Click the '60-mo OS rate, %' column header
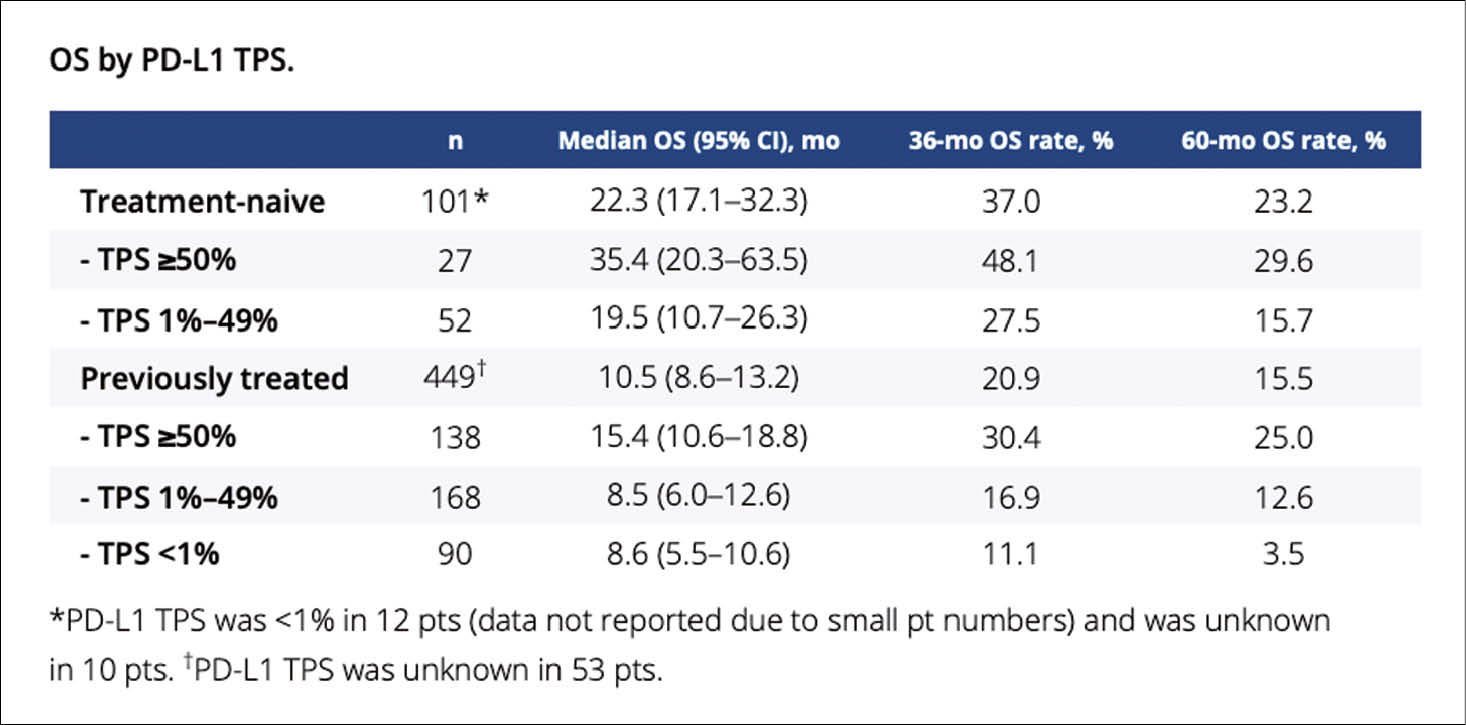The width and height of the screenshot is (1466, 725). click(x=1283, y=140)
